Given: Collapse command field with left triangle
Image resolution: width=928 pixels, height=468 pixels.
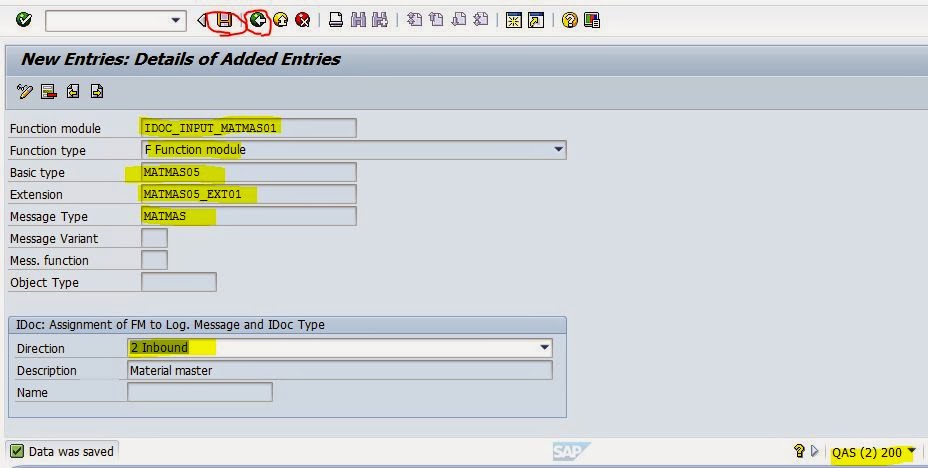Looking at the screenshot, I should tap(201, 20).
